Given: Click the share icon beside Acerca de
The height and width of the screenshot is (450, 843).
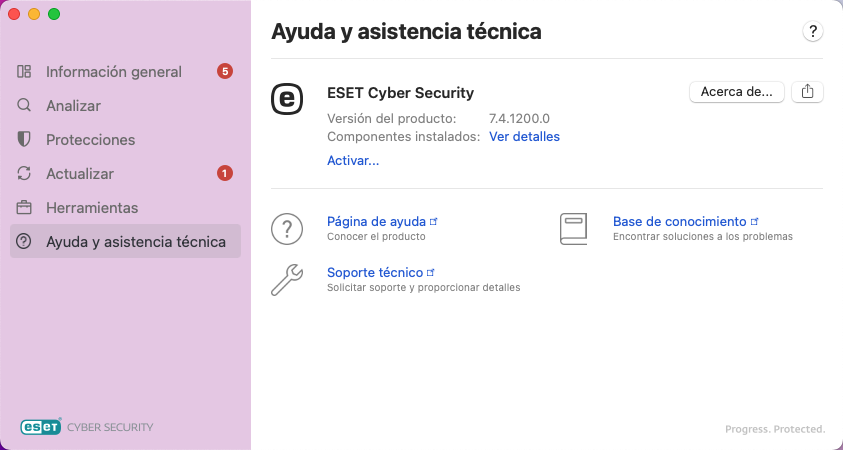Looking at the screenshot, I should (808, 92).
